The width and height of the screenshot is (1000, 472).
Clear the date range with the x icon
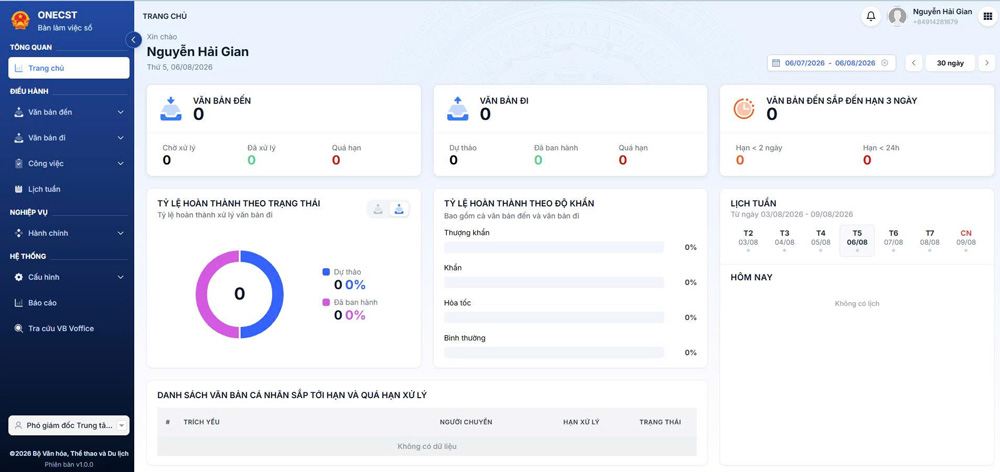(x=885, y=63)
